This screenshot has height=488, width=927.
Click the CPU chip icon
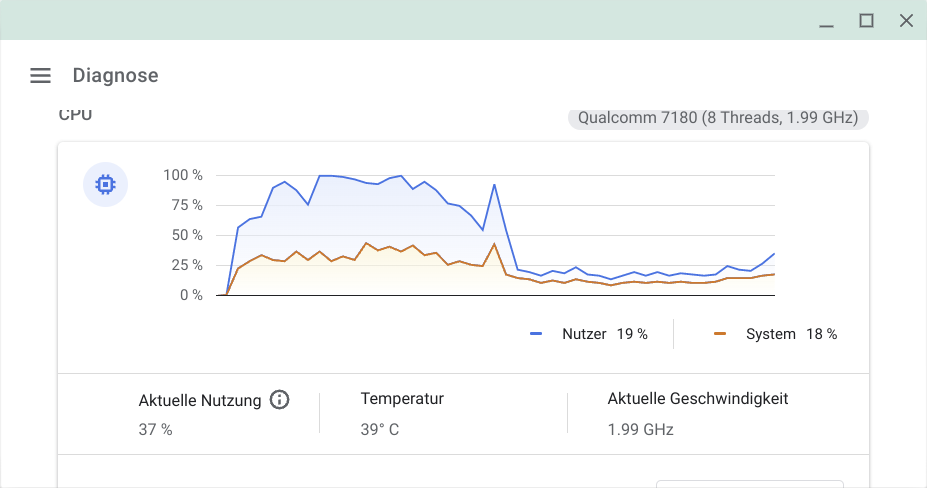tap(104, 185)
